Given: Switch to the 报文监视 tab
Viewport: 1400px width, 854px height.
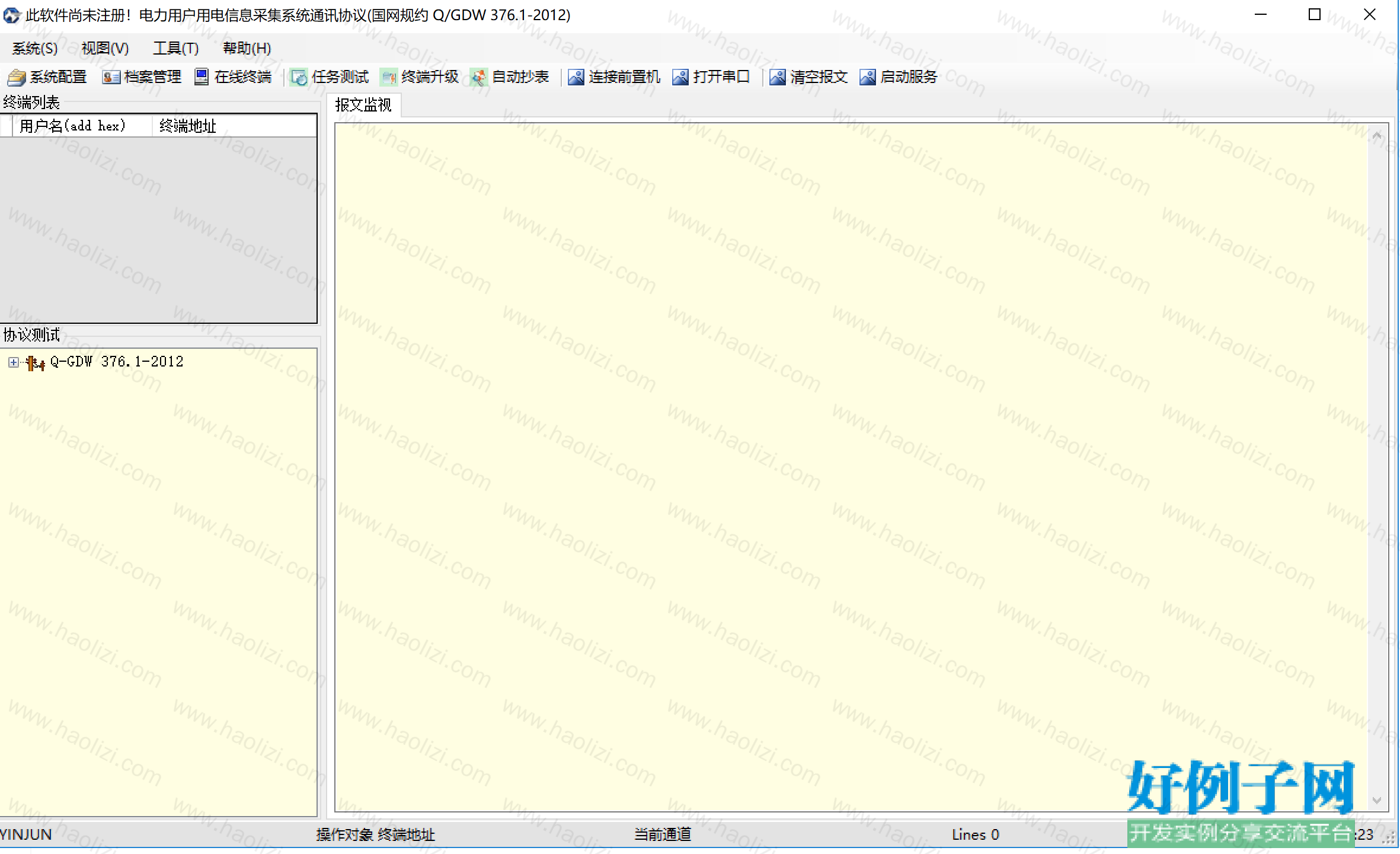Looking at the screenshot, I should 363,105.
